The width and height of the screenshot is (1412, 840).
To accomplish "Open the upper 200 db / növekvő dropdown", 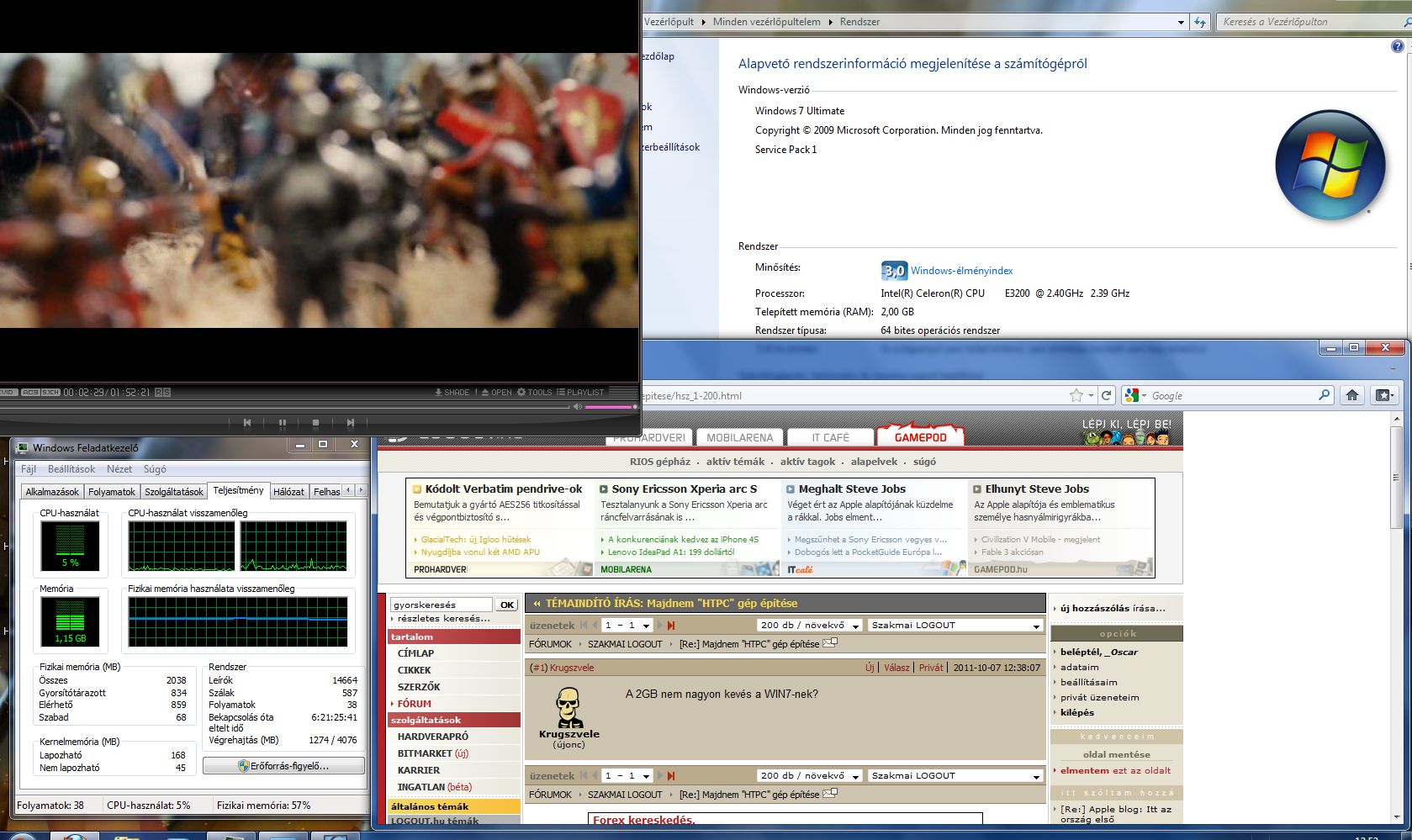I will (810, 626).
